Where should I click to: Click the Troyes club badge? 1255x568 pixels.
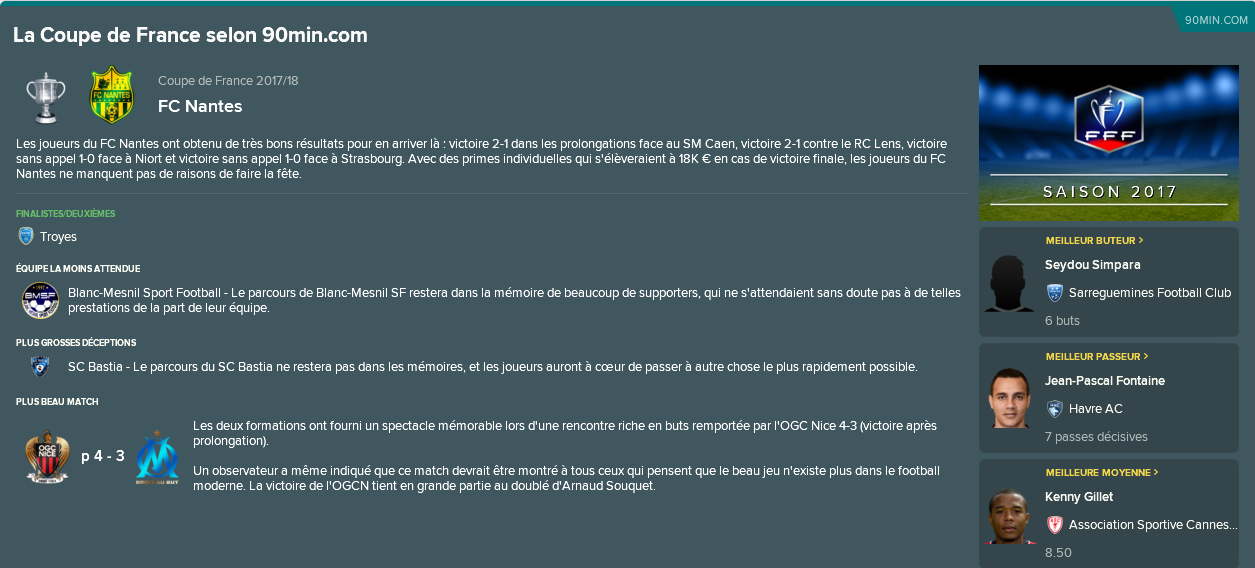point(26,237)
